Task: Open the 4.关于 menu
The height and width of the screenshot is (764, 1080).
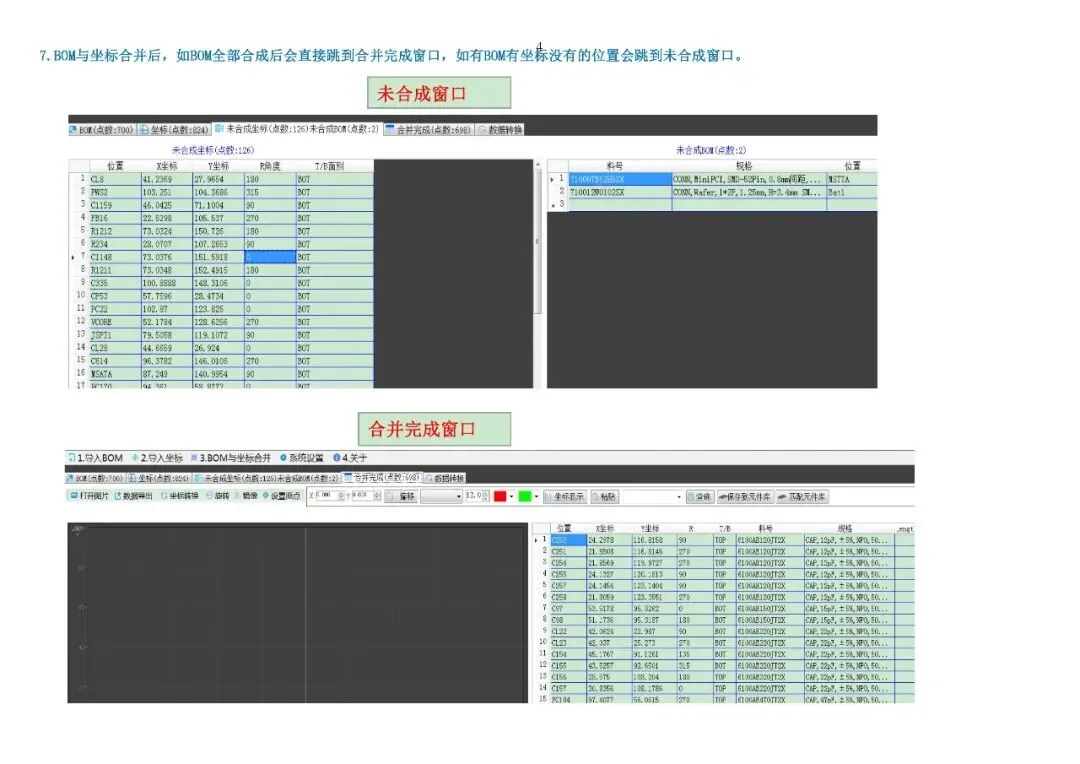Action: pos(350,457)
